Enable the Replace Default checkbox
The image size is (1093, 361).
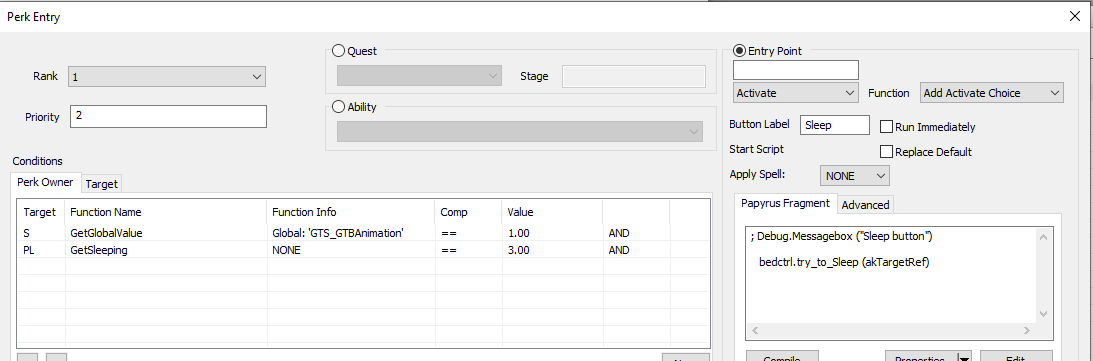coord(887,151)
